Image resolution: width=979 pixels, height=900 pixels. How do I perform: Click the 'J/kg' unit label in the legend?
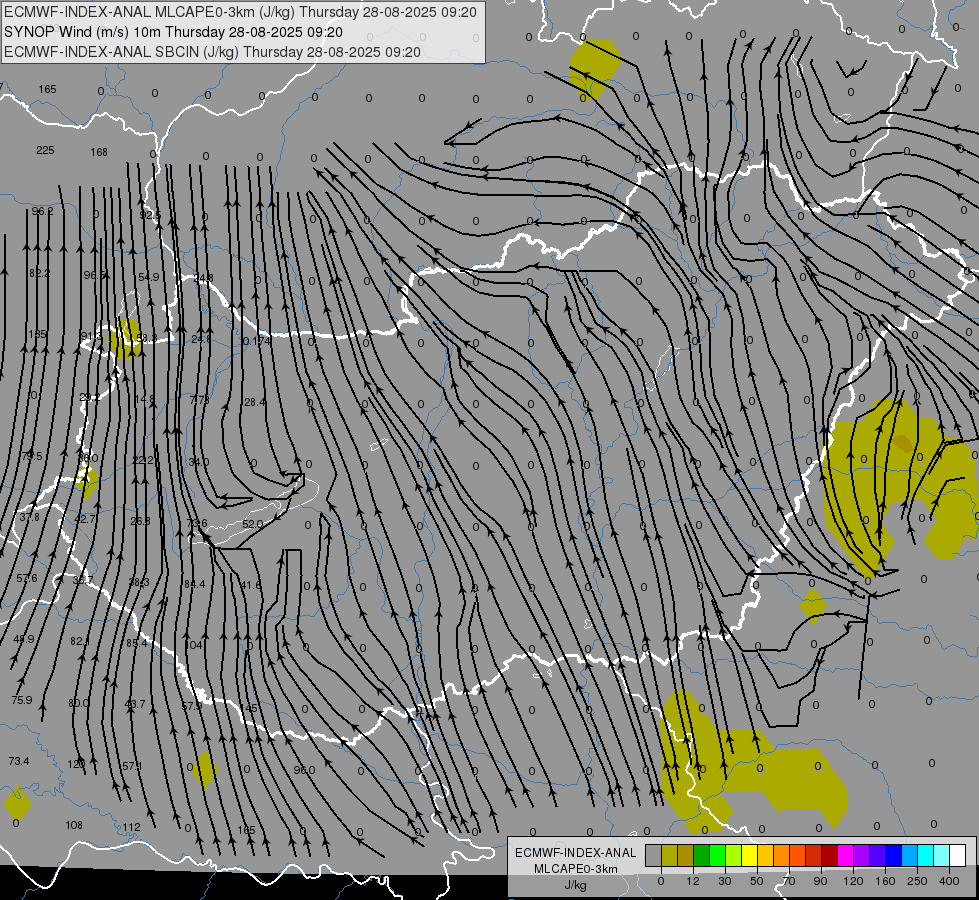point(576,885)
